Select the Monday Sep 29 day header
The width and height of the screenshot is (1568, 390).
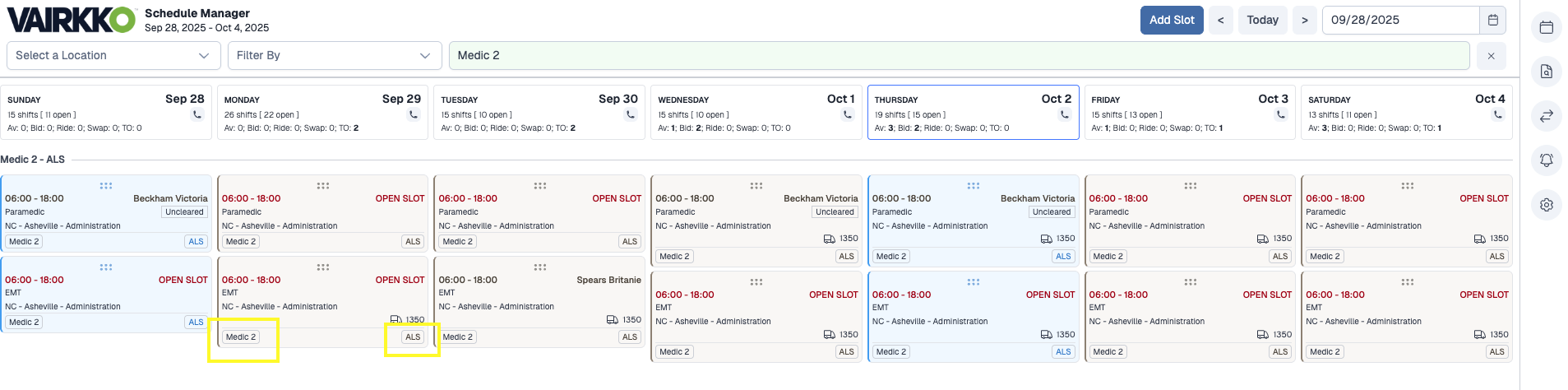pos(322,112)
